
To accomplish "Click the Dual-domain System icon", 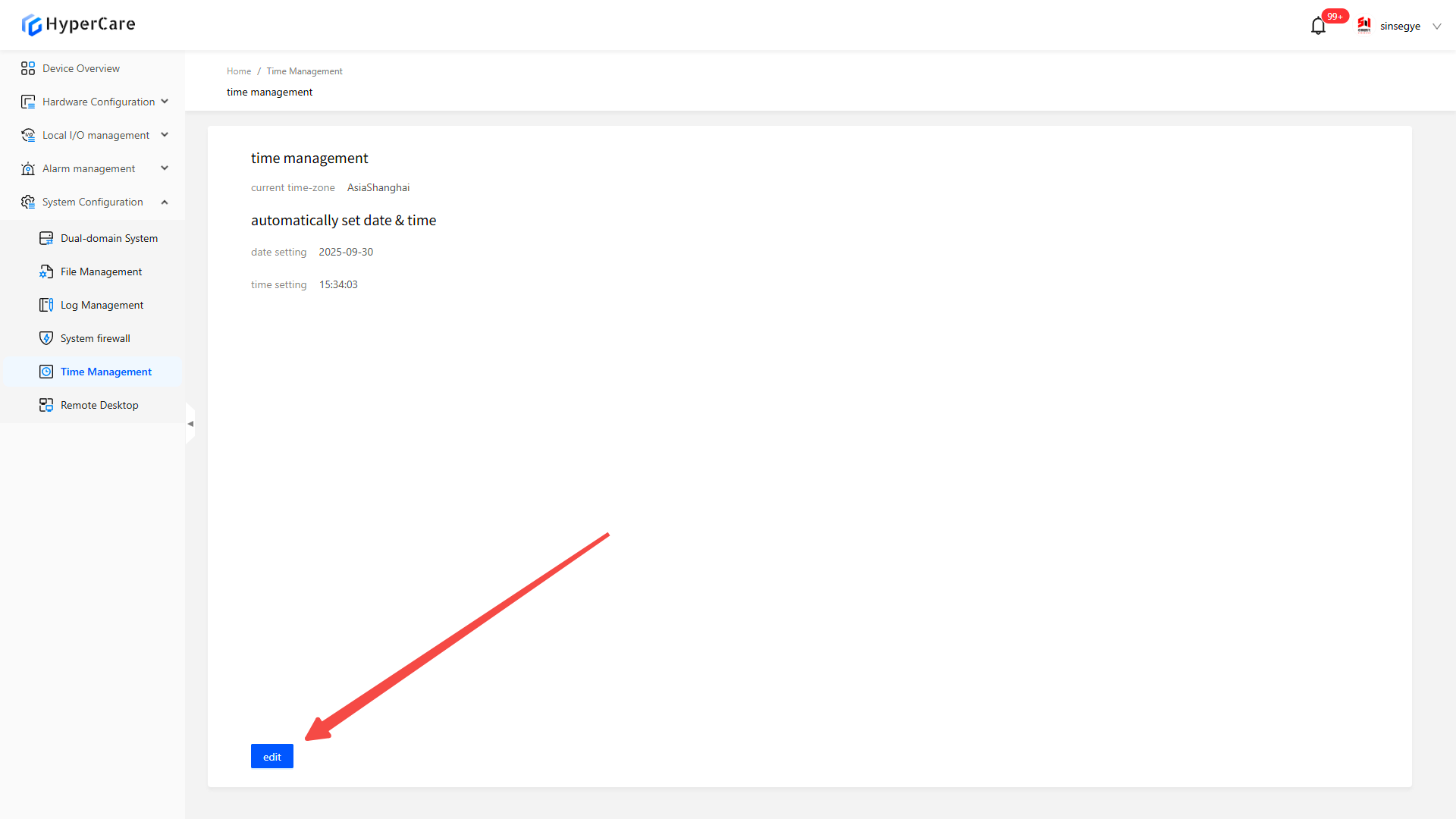I will (46, 238).
